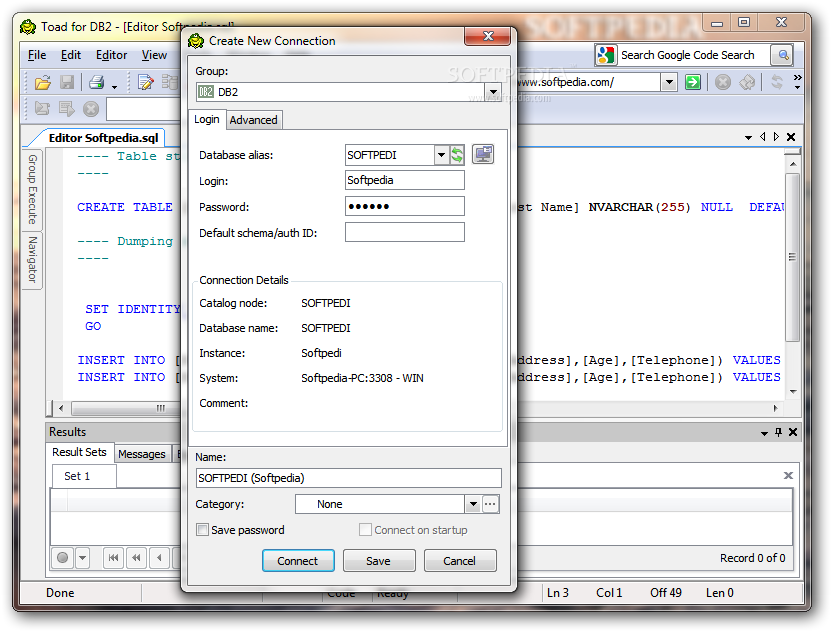Open the document tabs list dropdown
832x632 pixels.
click(748, 137)
